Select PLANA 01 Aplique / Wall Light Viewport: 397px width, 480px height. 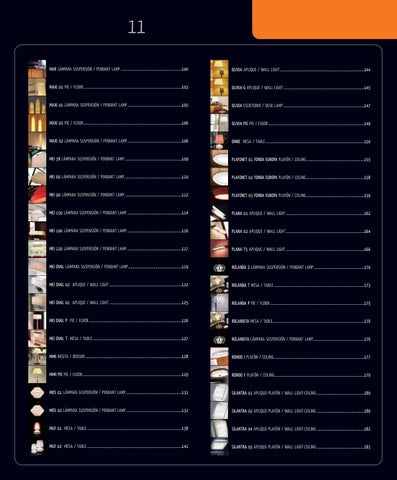[x=301, y=213]
